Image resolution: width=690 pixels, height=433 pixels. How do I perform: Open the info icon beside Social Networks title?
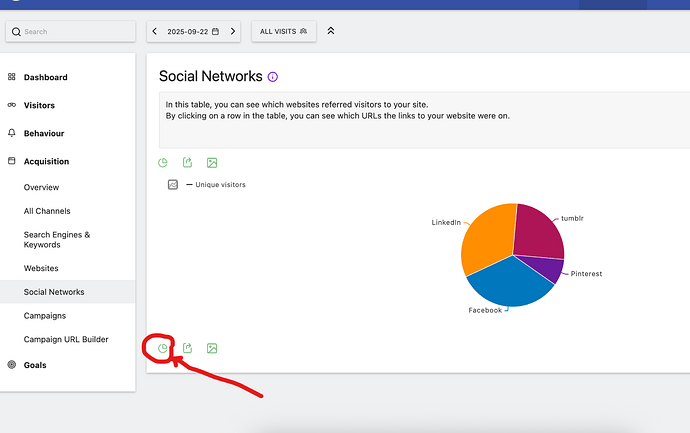click(273, 77)
